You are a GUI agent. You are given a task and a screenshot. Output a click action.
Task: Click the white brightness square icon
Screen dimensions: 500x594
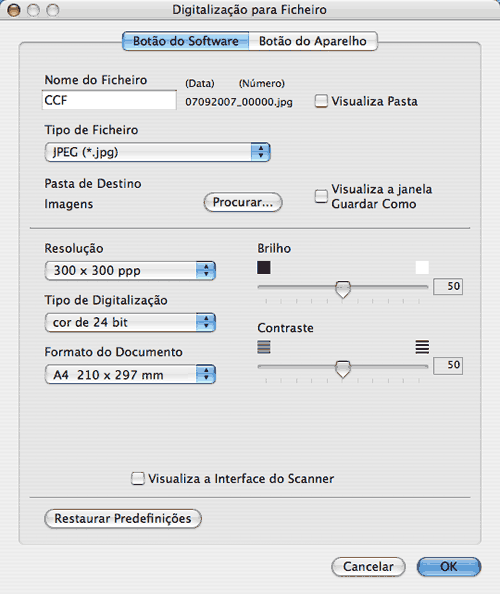pos(422,267)
